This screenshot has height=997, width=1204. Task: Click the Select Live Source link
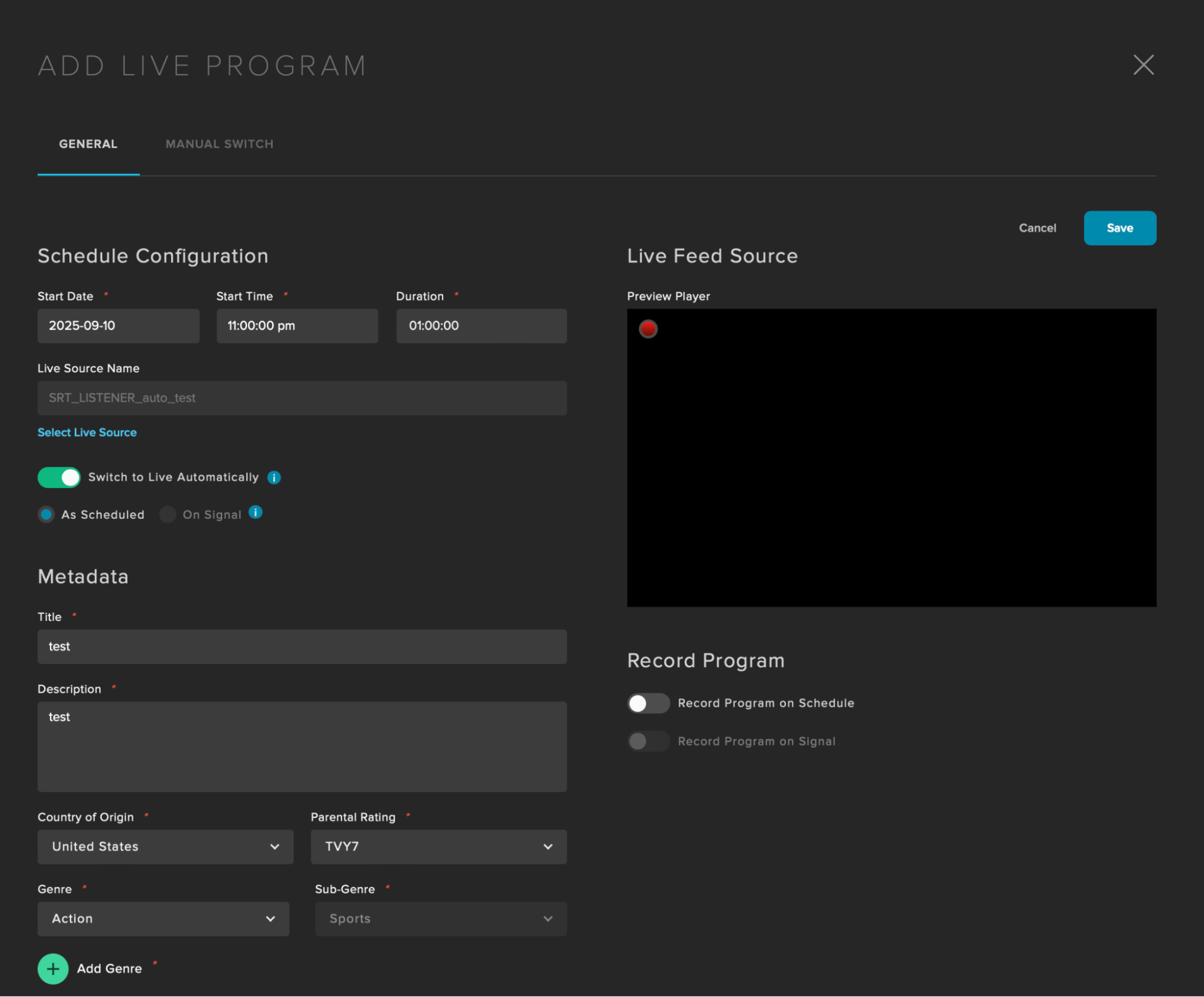pos(87,433)
